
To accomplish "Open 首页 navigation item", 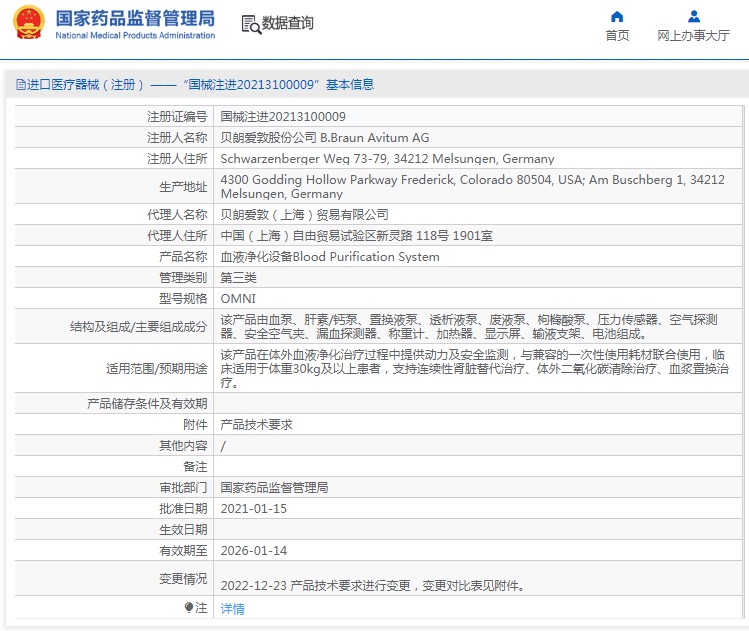I will 617,35.
